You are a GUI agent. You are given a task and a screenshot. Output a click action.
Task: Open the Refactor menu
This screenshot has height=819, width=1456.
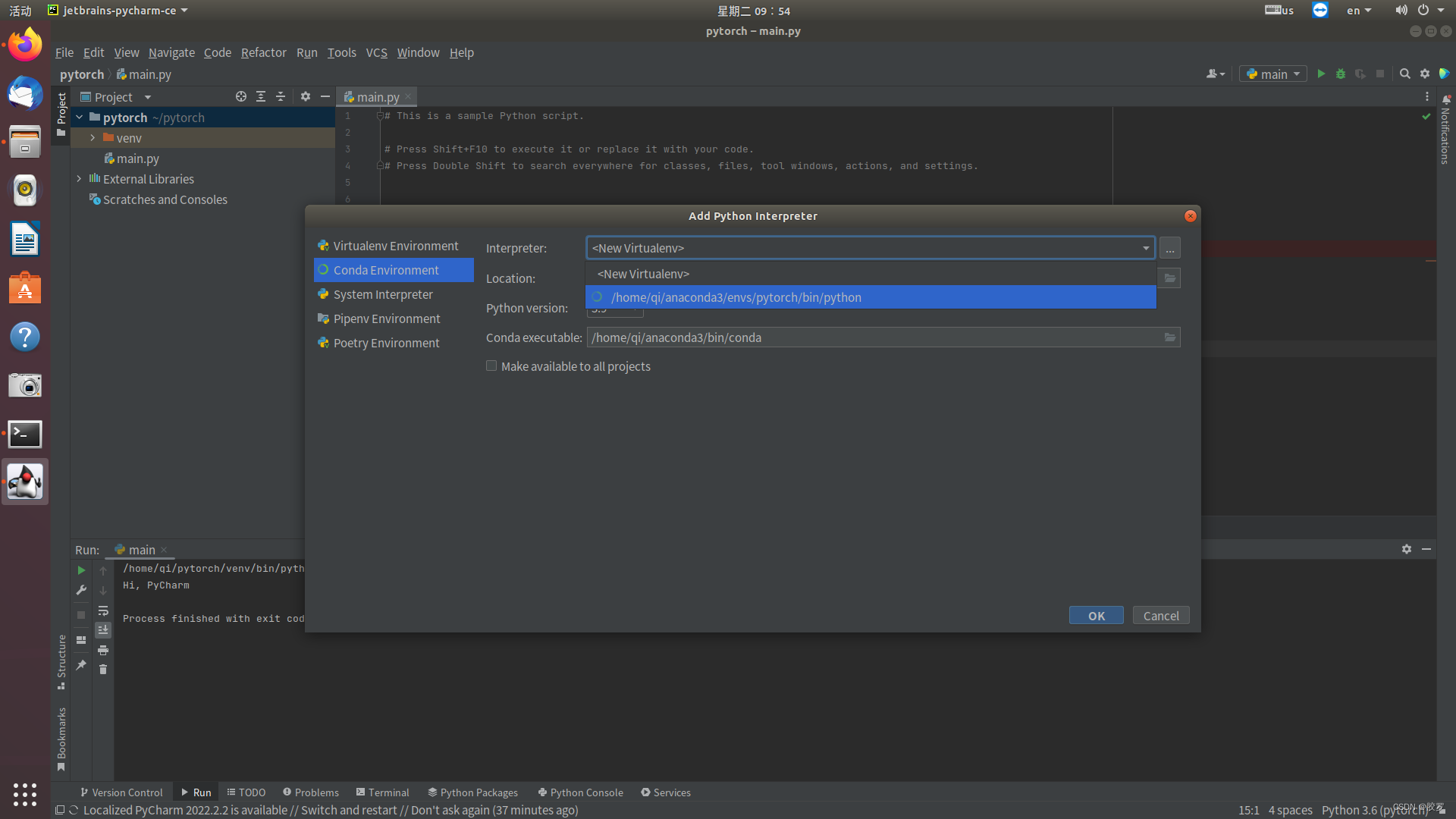pyautogui.click(x=263, y=52)
